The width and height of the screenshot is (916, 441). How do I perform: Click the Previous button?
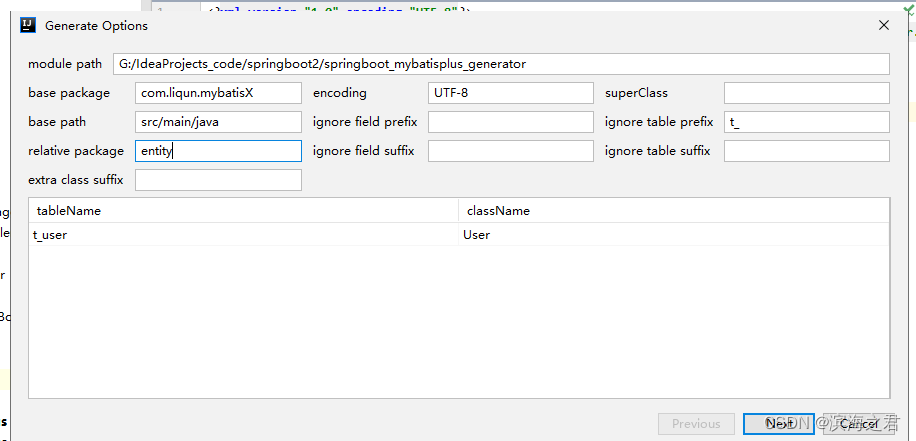click(x=696, y=424)
